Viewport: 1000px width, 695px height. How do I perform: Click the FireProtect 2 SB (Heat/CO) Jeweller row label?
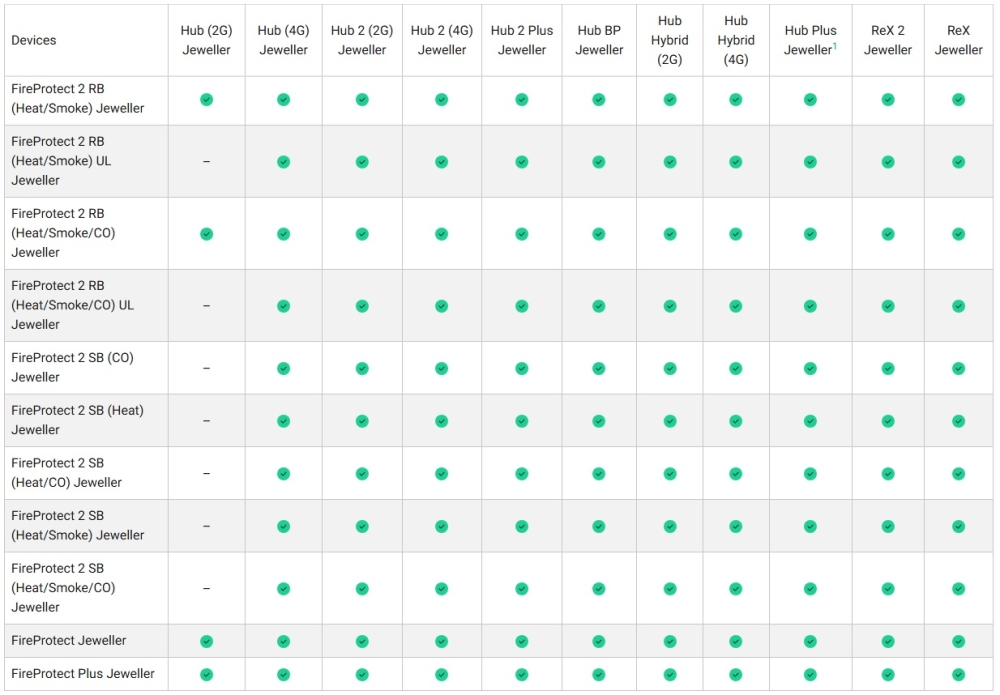[x=66, y=473]
